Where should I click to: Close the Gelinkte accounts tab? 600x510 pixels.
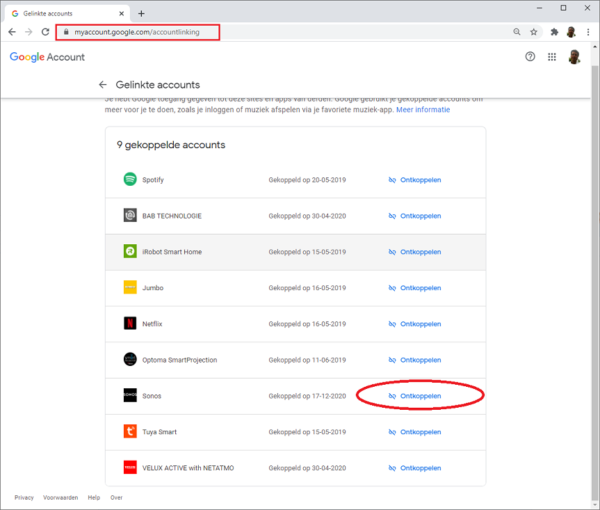[x=121, y=13]
